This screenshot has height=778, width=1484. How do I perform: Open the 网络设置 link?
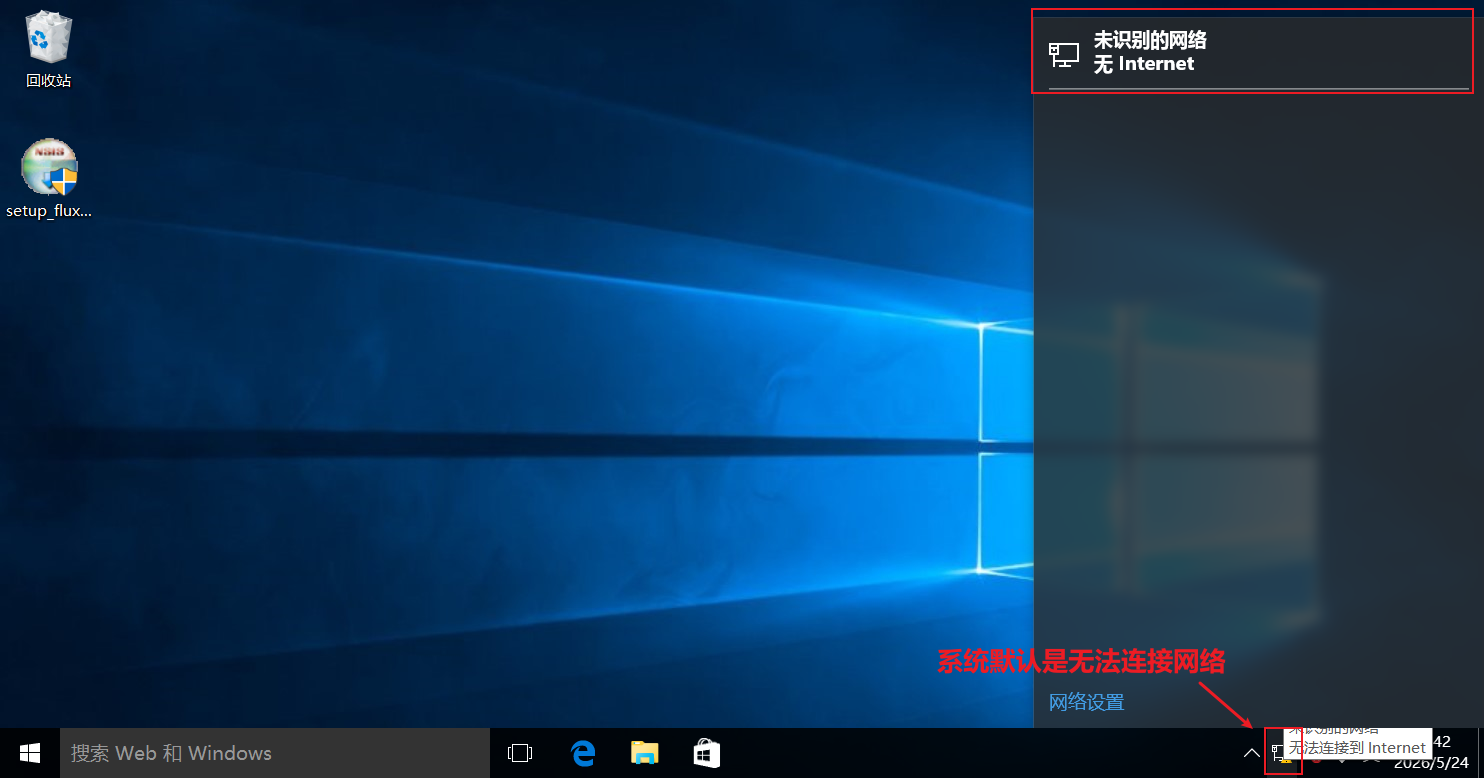(1086, 702)
